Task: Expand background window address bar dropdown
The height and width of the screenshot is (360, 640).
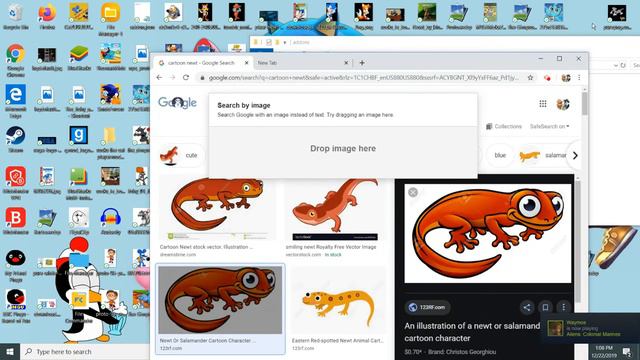Action: coord(616,65)
